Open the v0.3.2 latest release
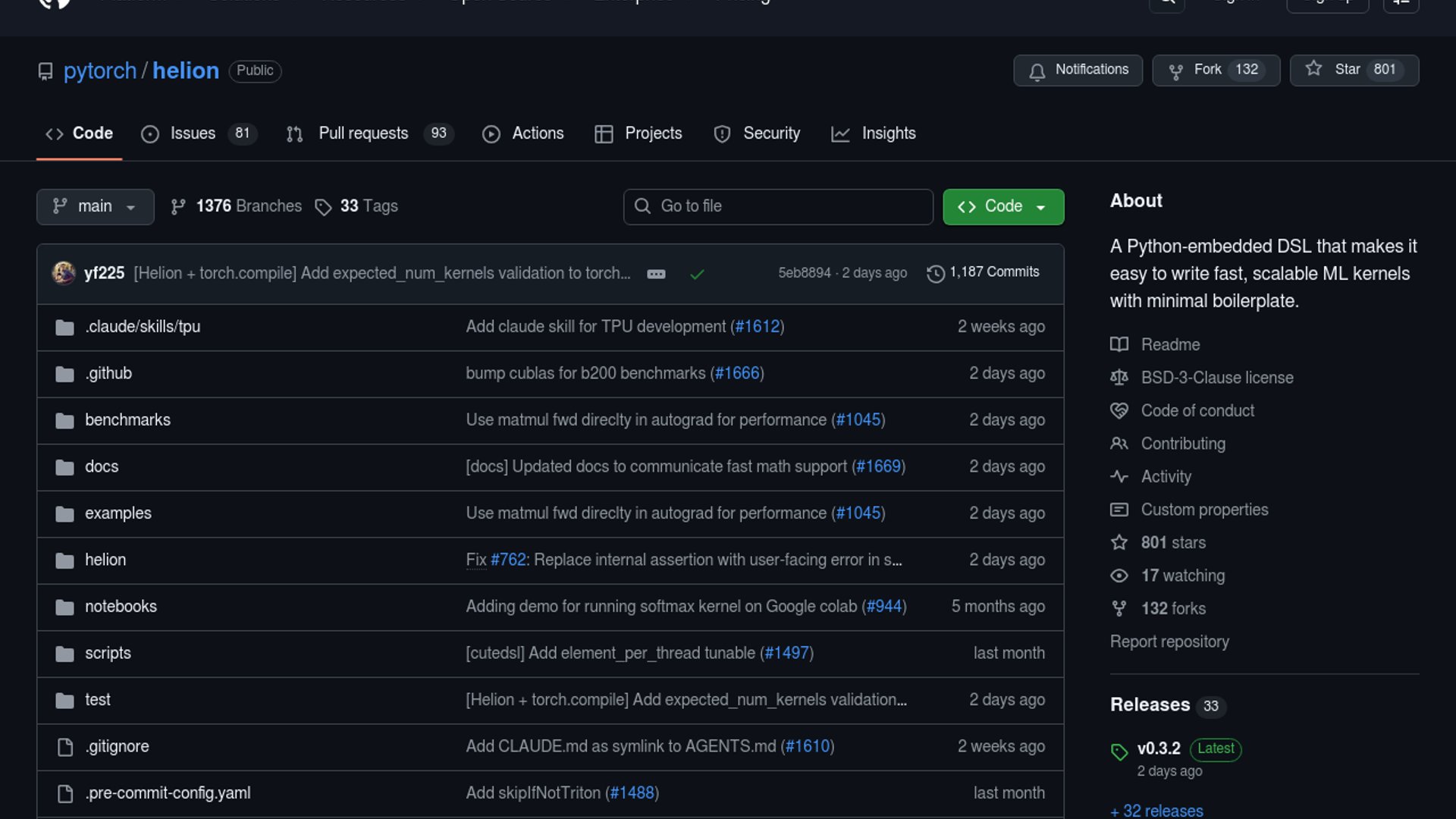The width and height of the screenshot is (1456, 819). click(1158, 748)
